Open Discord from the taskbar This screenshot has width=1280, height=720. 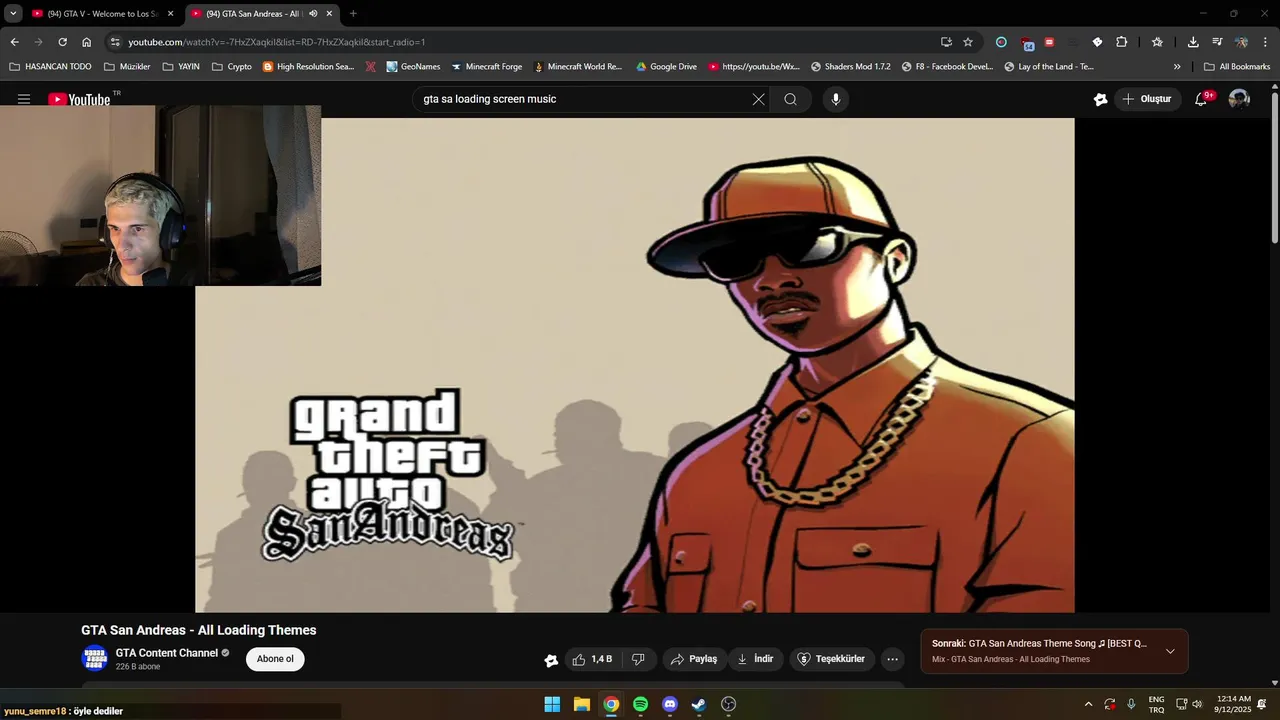(x=670, y=704)
